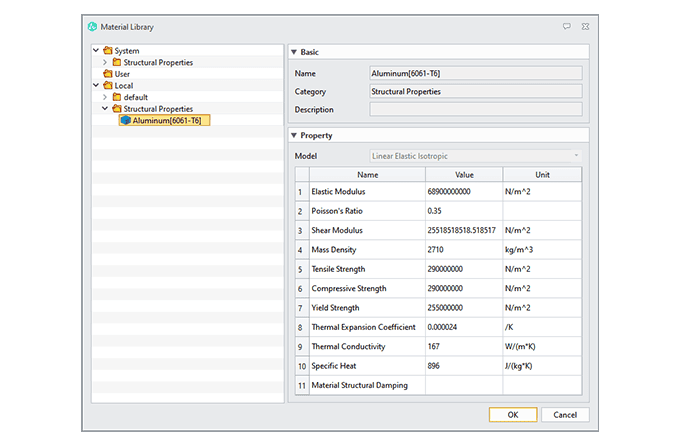
Task: Collapse the Basic section triangle
Action: click(294, 51)
